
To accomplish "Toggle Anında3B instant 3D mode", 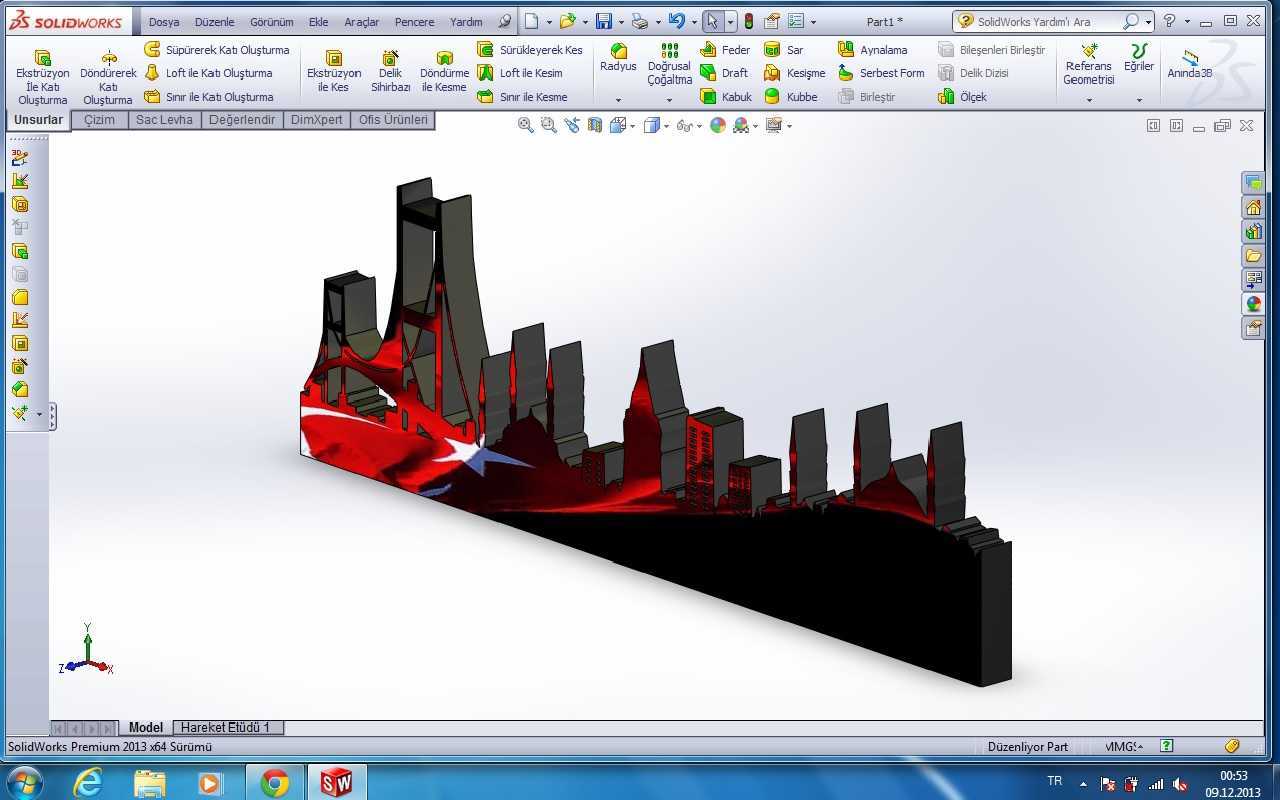I will tap(1190, 64).
